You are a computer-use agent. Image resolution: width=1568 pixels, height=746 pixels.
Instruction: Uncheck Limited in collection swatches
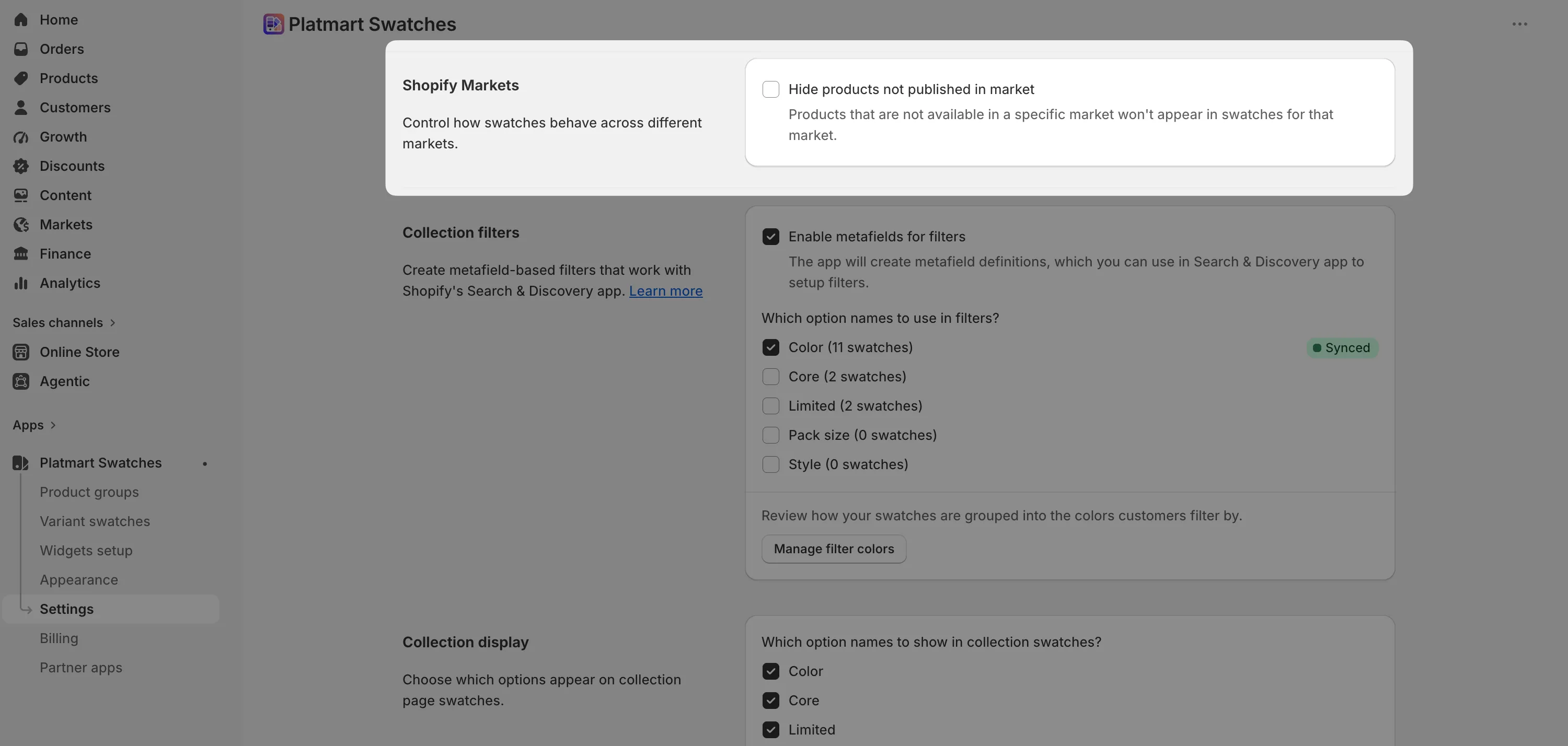[x=770, y=729]
